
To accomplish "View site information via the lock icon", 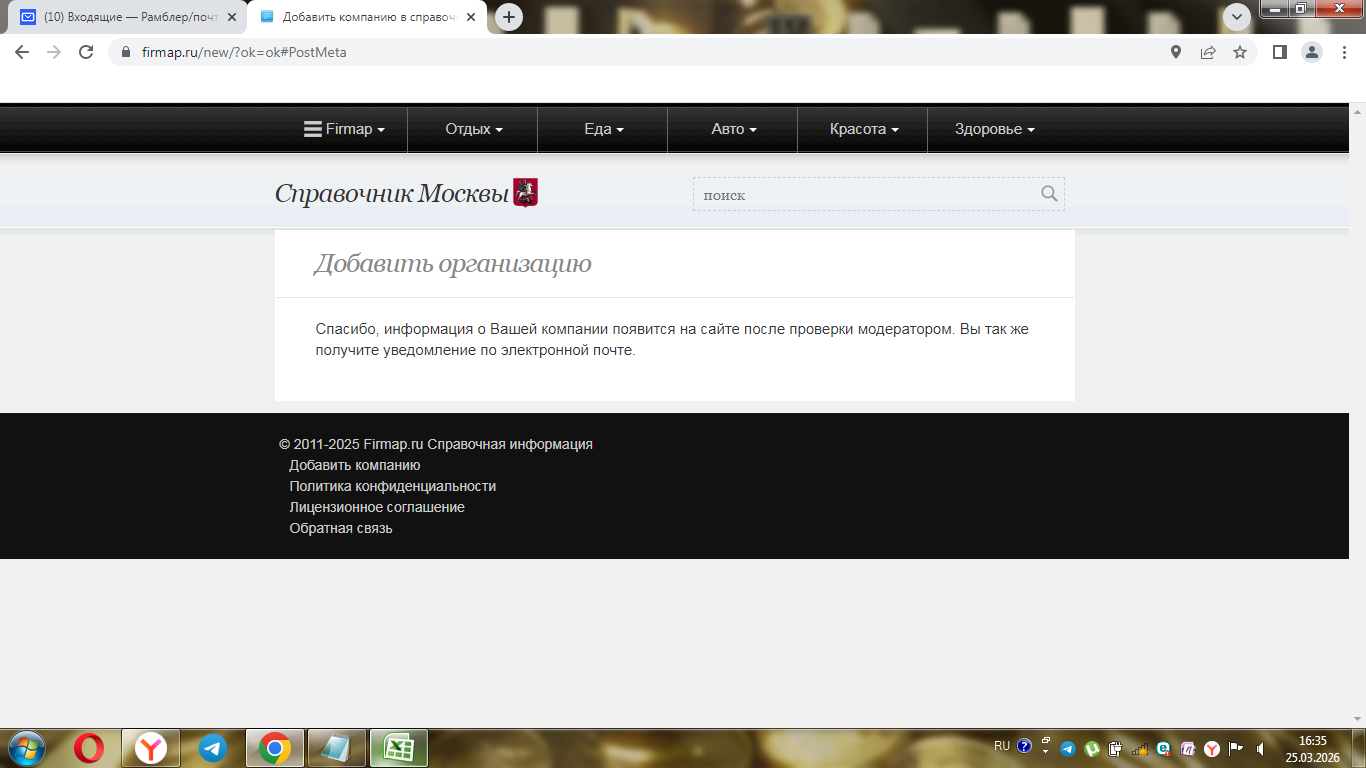I will point(125,52).
